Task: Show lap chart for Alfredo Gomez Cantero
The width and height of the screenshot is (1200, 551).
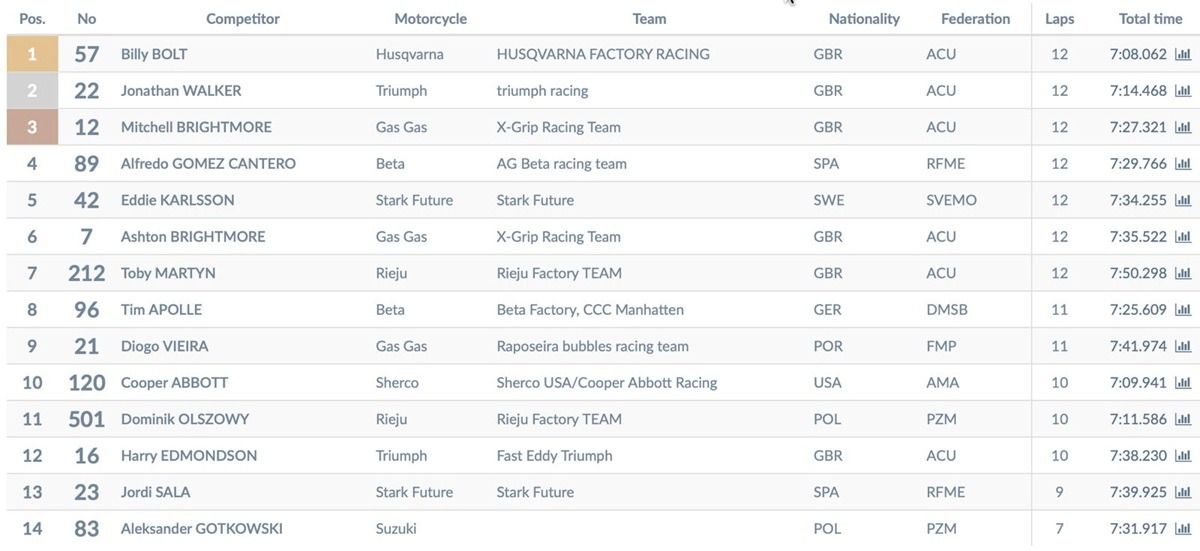Action: point(1183,164)
